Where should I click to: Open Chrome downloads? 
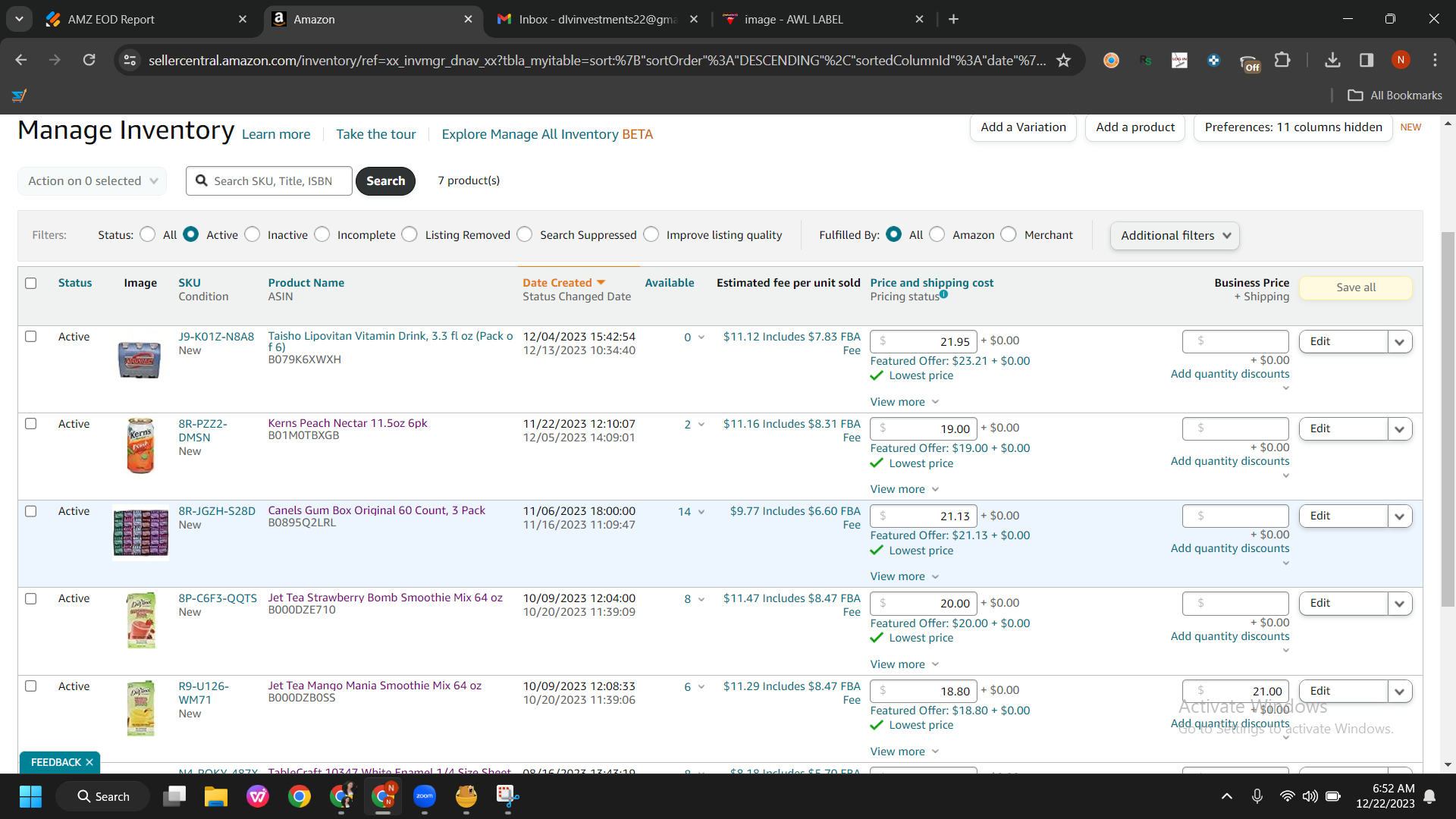[x=1332, y=60]
